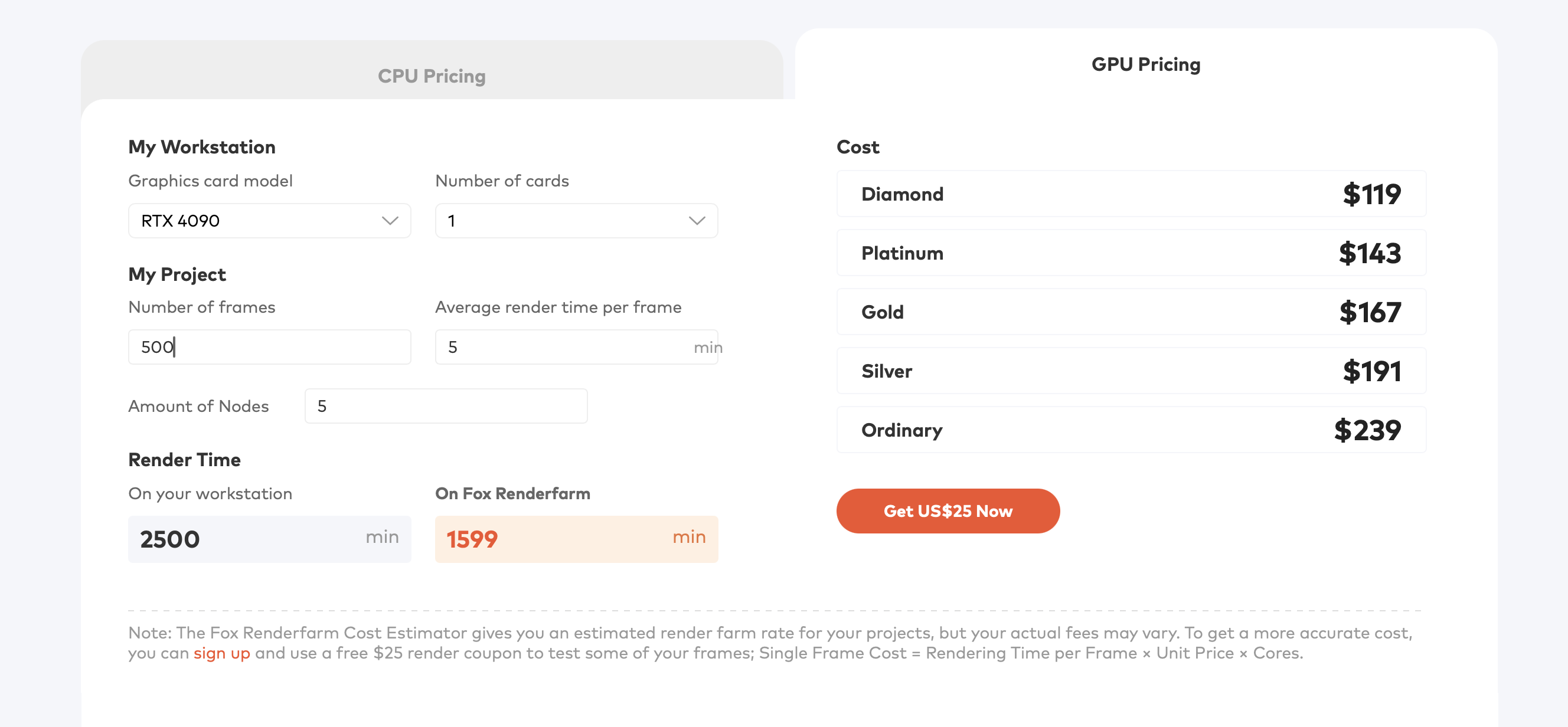
Task: Open the Number of cards dropdown
Action: point(575,220)
